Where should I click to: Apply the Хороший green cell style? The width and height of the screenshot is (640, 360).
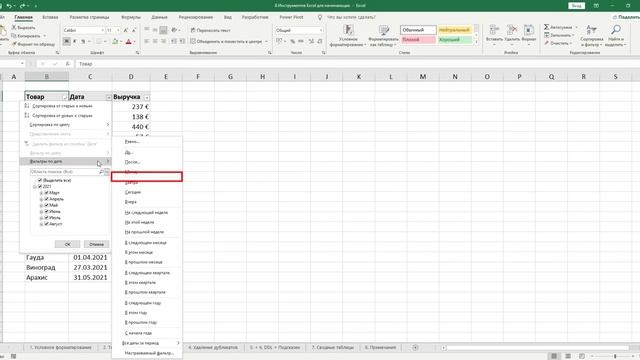455,40
